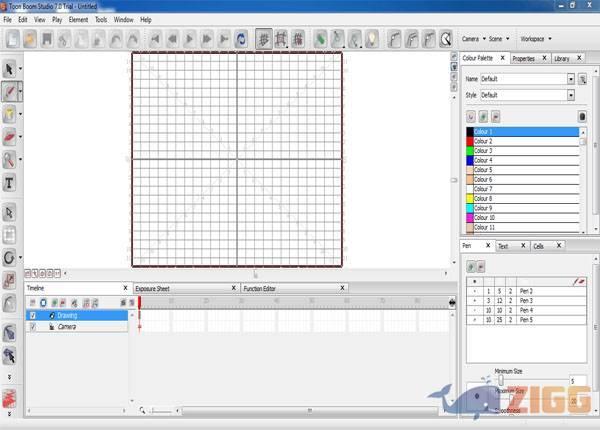This screenshot has height=430, width=600.
Task: Click the green icon in top toolbar
Action: pyautogui.click(x=320, y=39)
